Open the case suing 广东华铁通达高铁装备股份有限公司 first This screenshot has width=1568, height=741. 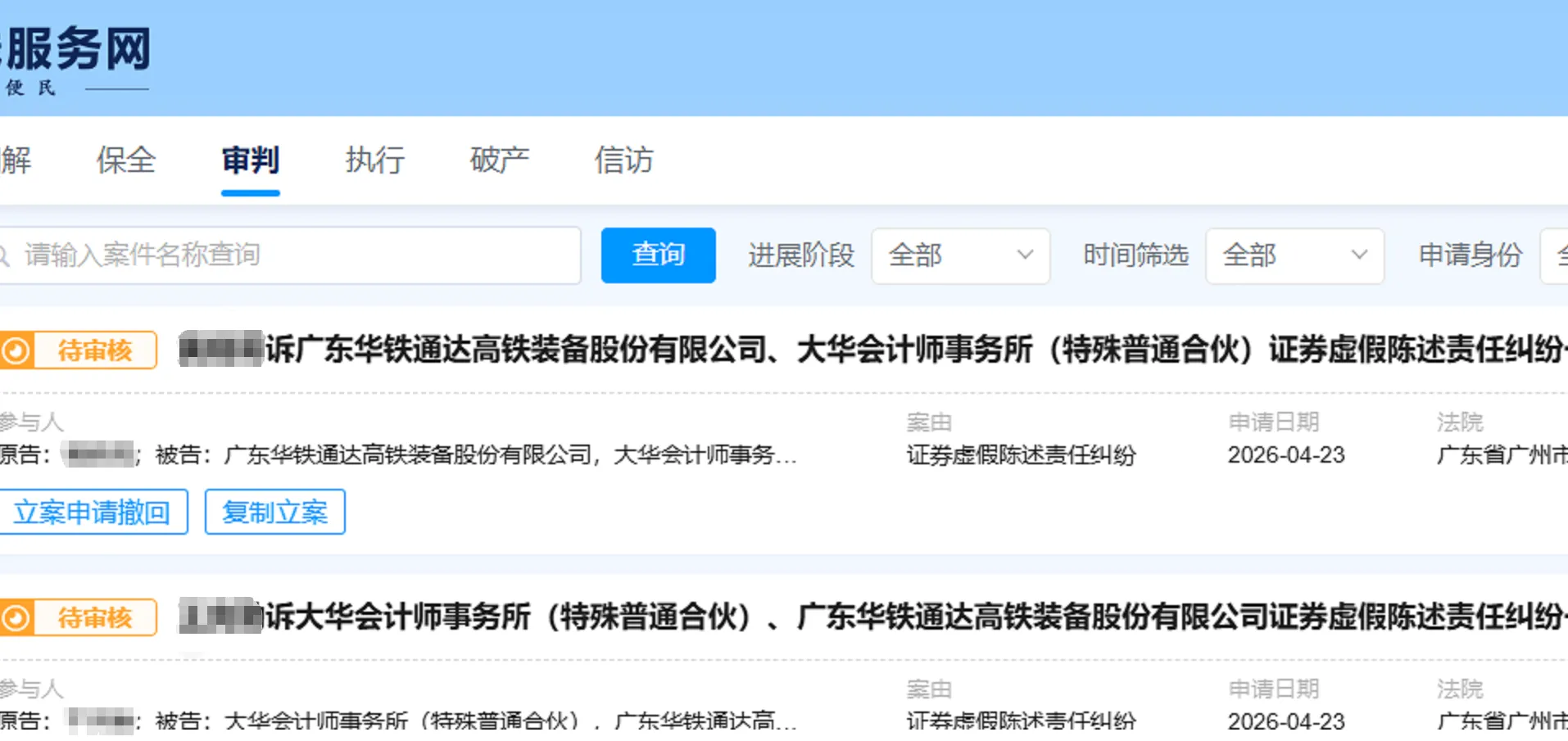click(872, 350)
